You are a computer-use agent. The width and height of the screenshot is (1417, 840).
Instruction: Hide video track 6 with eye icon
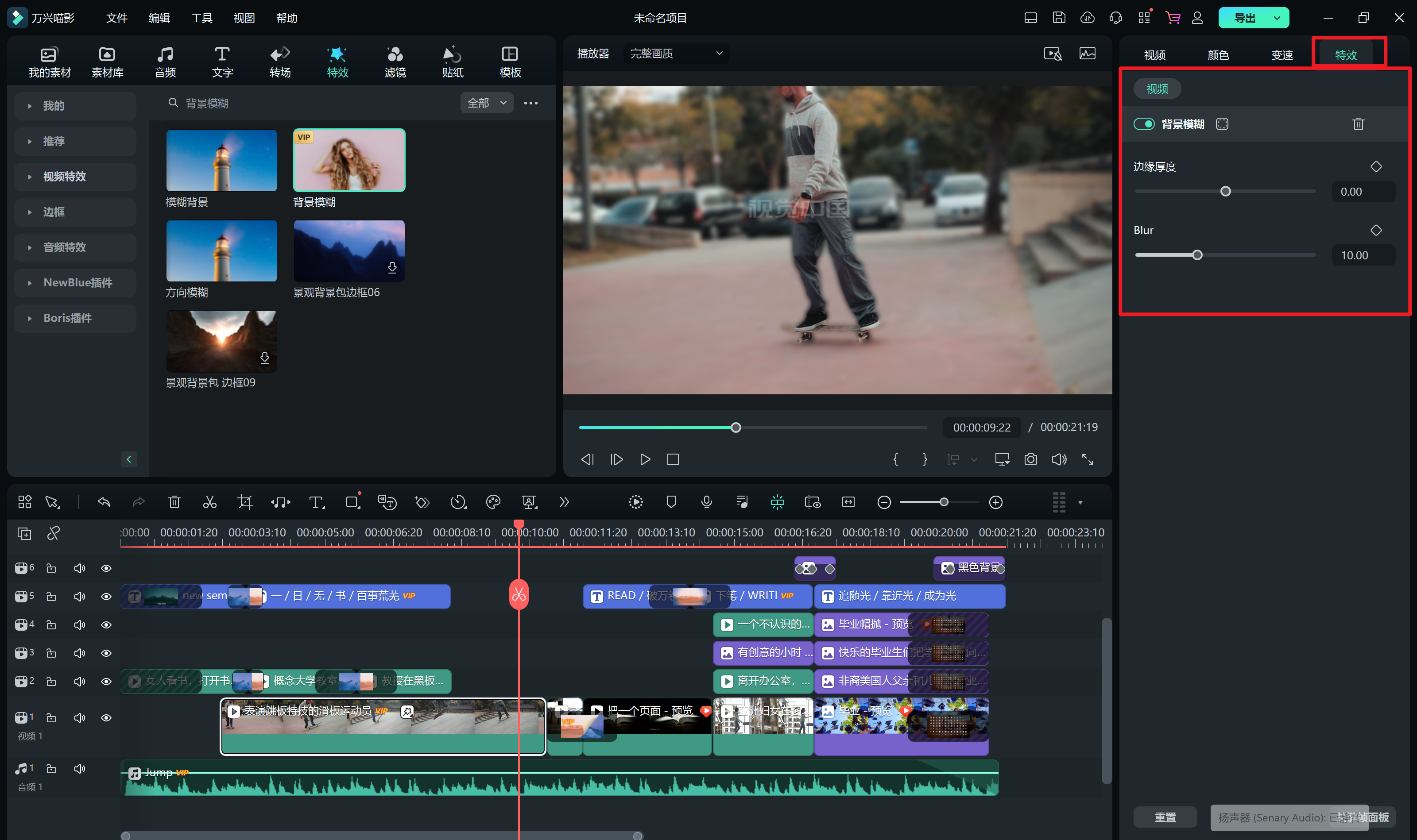tap(106, 568)
